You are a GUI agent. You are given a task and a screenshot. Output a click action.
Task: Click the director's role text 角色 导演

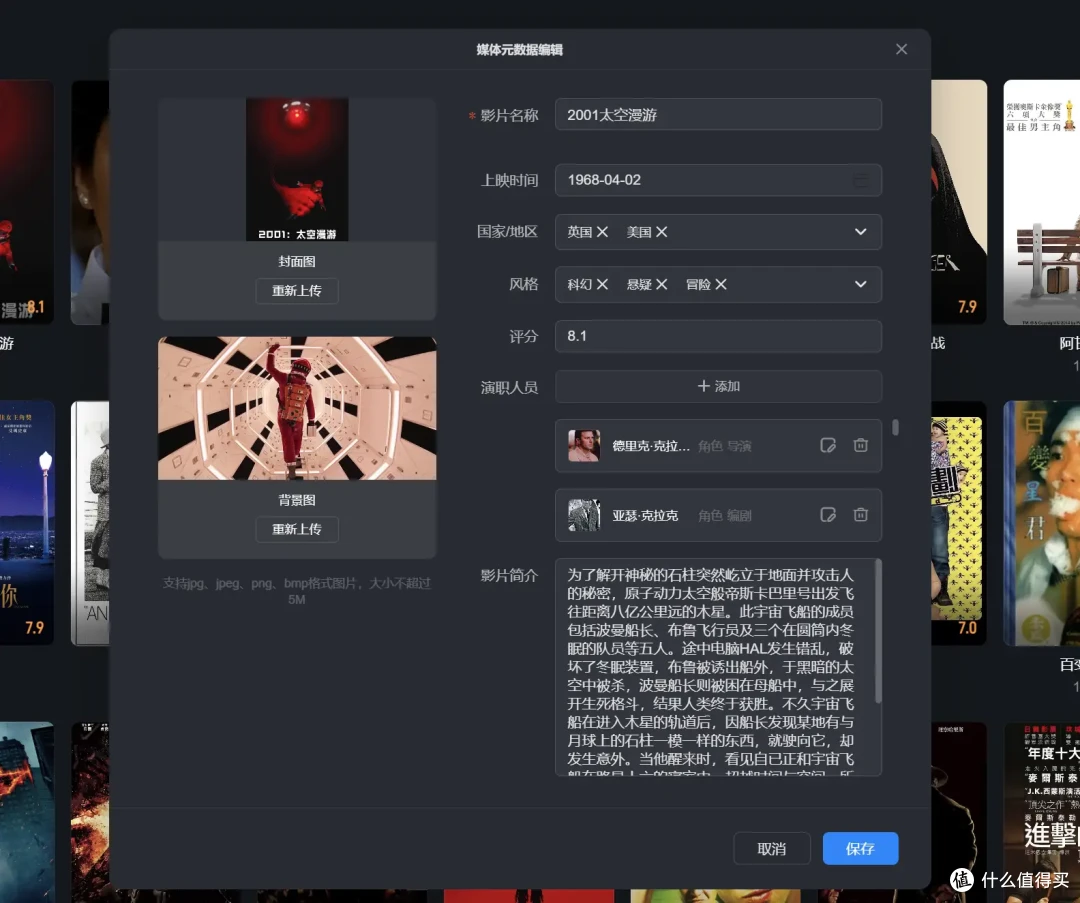click(x=725, y=446)
